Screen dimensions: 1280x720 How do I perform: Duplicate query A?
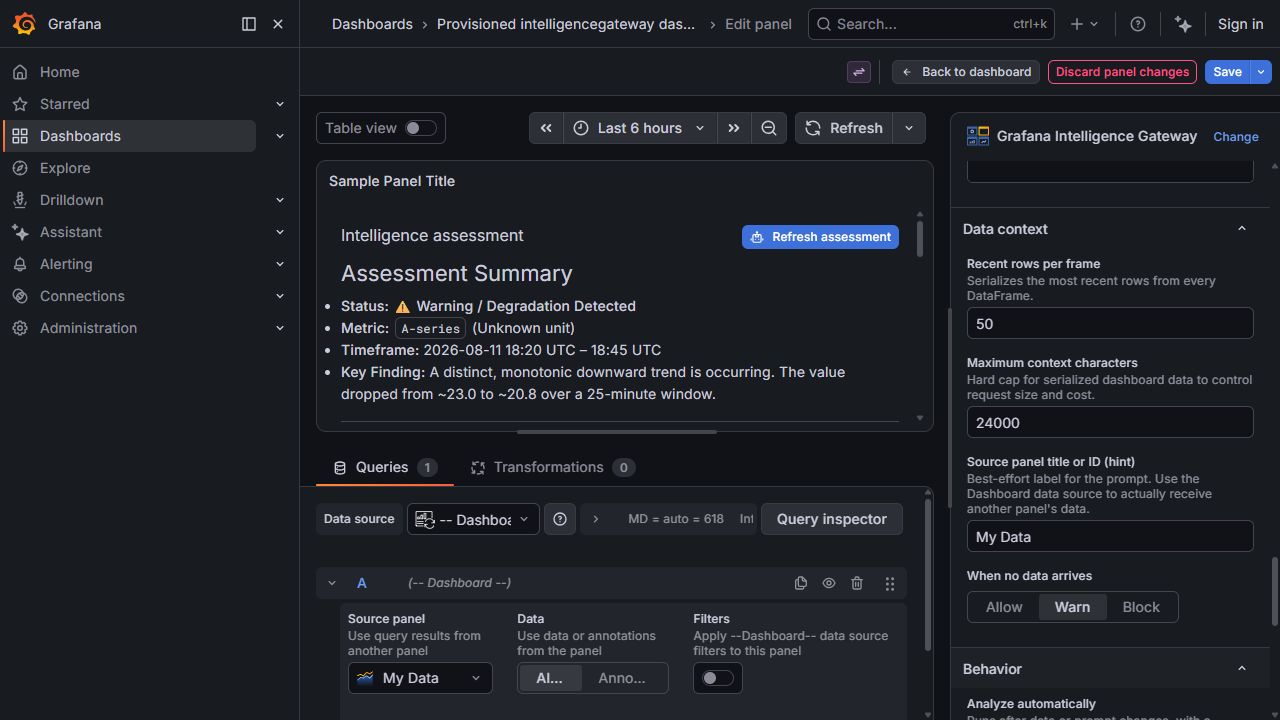pos(801,583)
